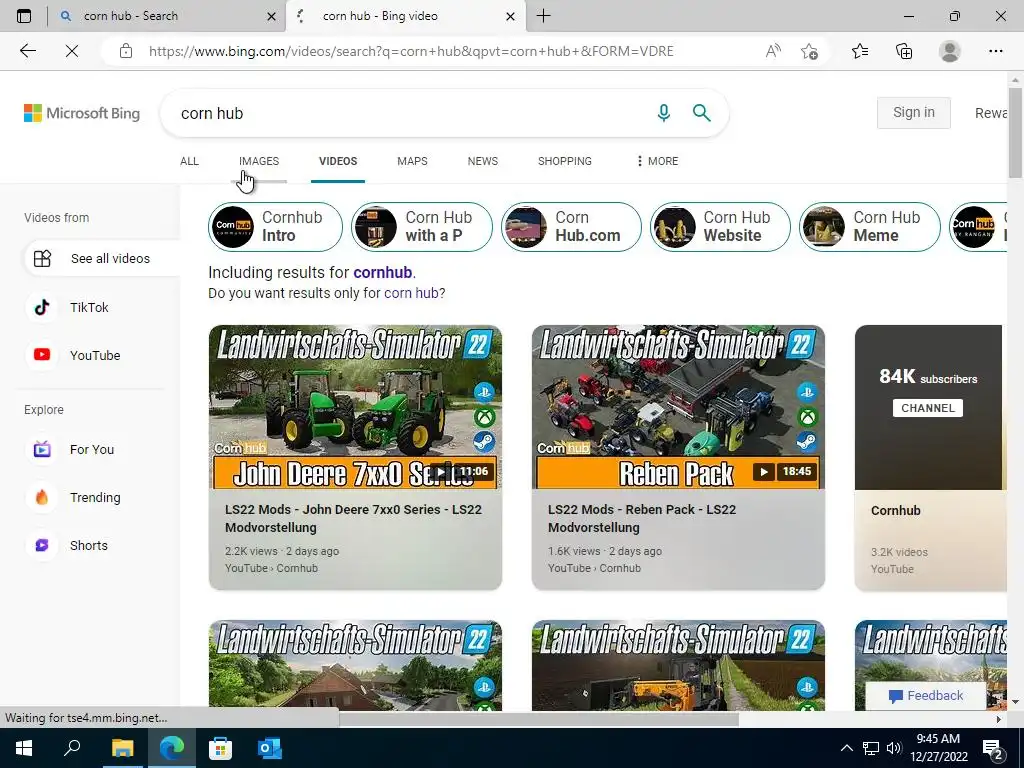
Task: Open taskbar search magnifier
Action: [72, 748]
